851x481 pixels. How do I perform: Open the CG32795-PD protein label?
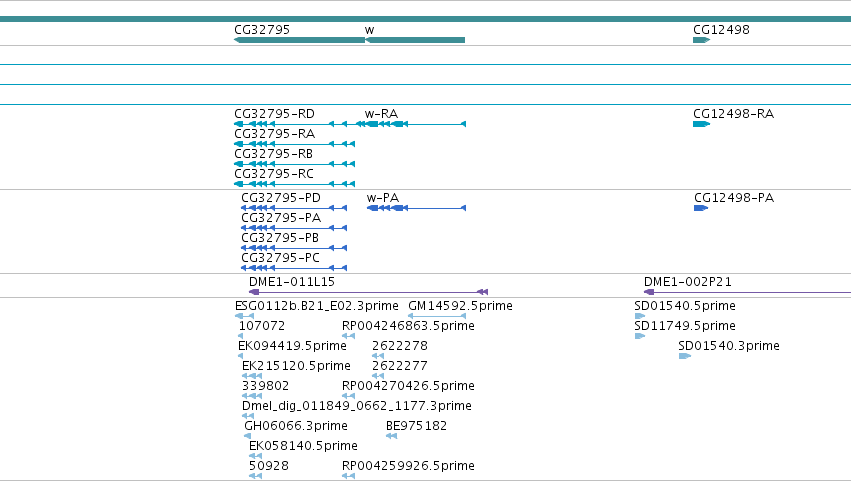(x=281, y=198)
